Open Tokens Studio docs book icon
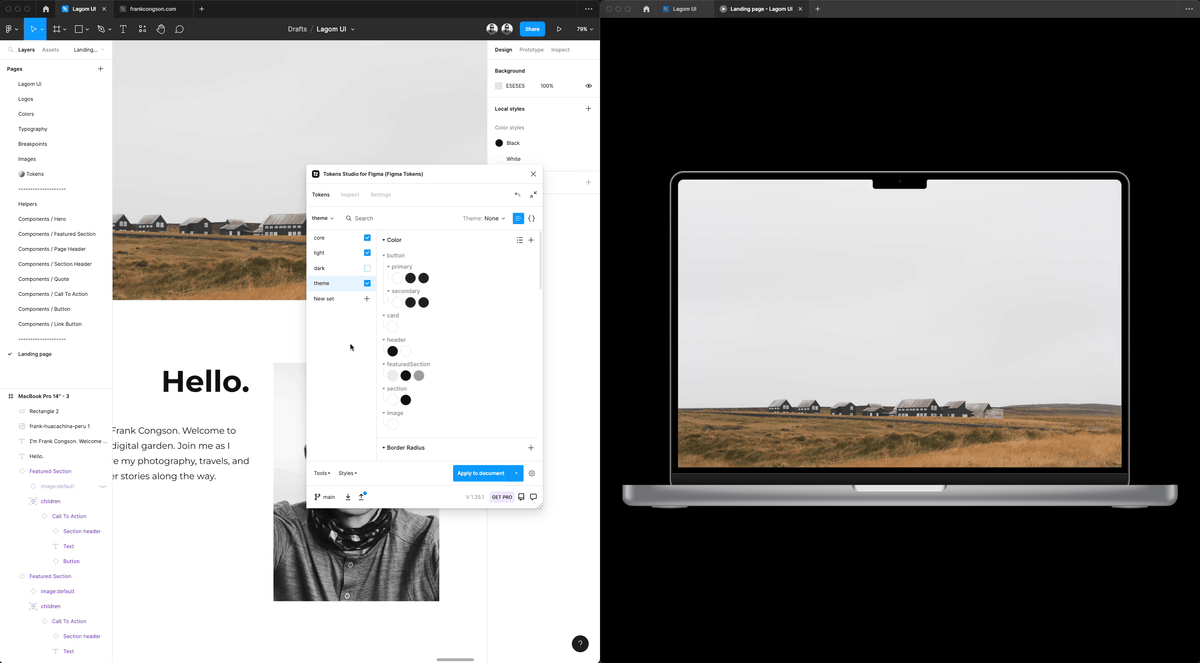The height and width of the screenshot is (663, 1200). click(x=521, y=497)
